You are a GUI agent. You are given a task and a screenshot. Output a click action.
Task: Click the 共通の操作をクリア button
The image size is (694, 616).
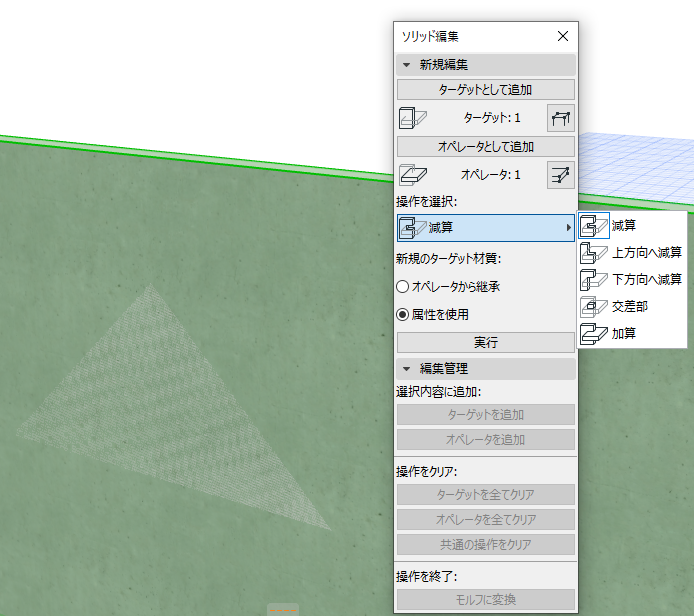486,545
